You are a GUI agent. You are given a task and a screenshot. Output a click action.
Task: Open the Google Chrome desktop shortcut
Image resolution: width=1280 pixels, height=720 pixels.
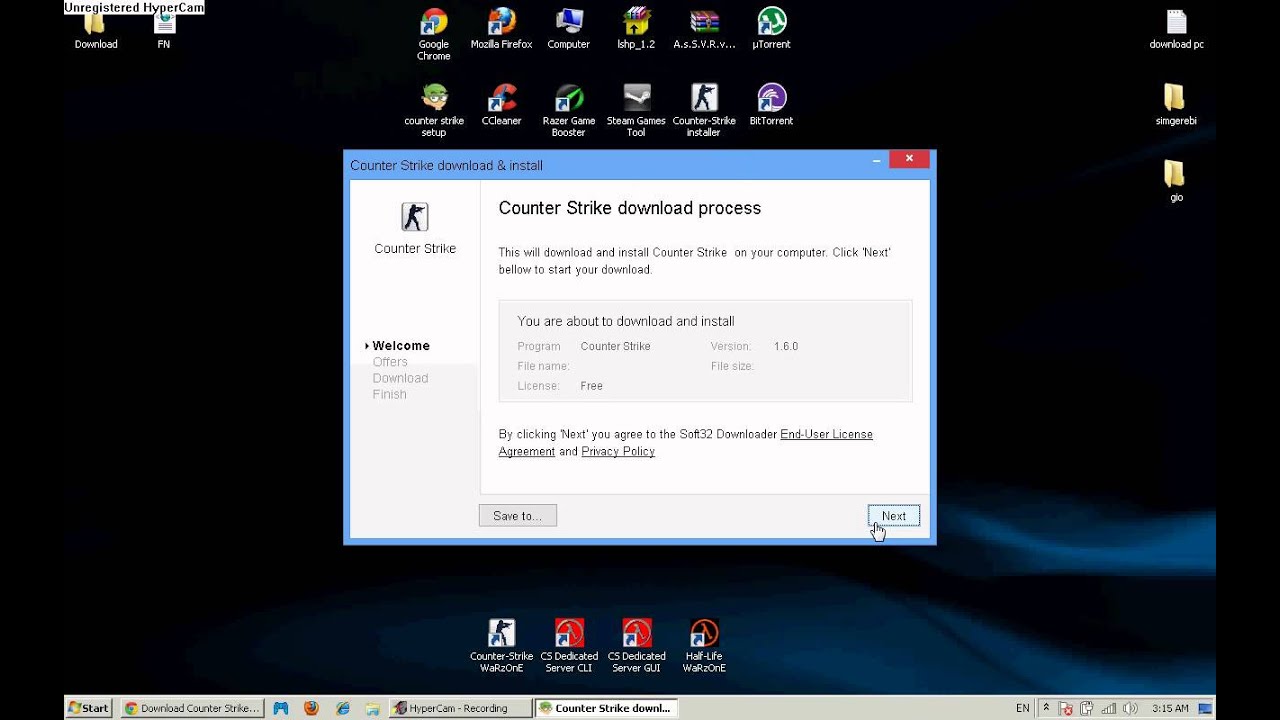point(434,34)
